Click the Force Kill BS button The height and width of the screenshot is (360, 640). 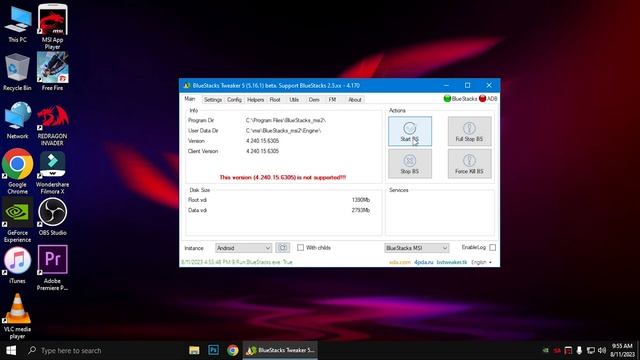pyautogui.click(x=469, y=163)
